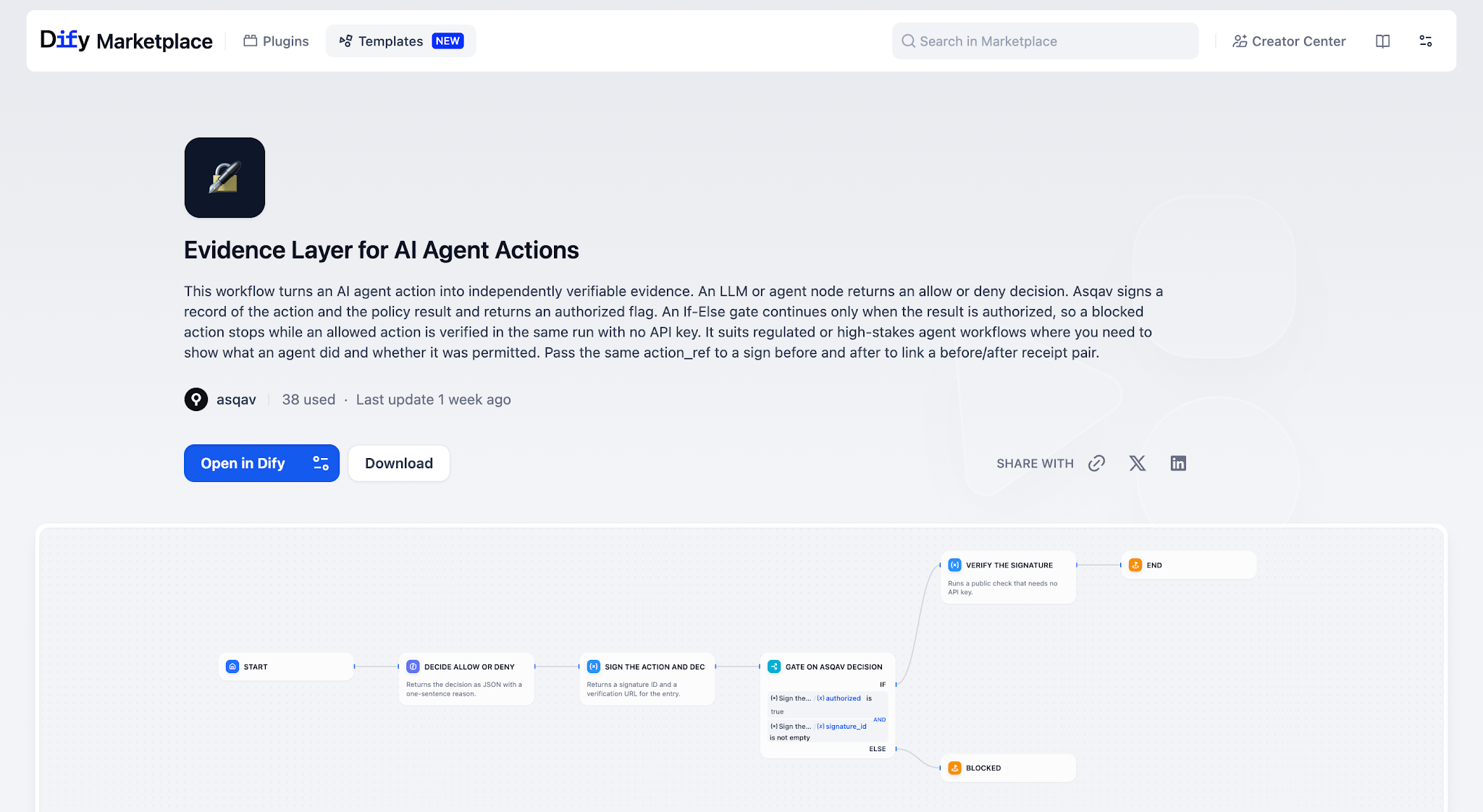Click the ELSE branch label
The width and height of the screenshot is (1483, 812).
point(877,749)
